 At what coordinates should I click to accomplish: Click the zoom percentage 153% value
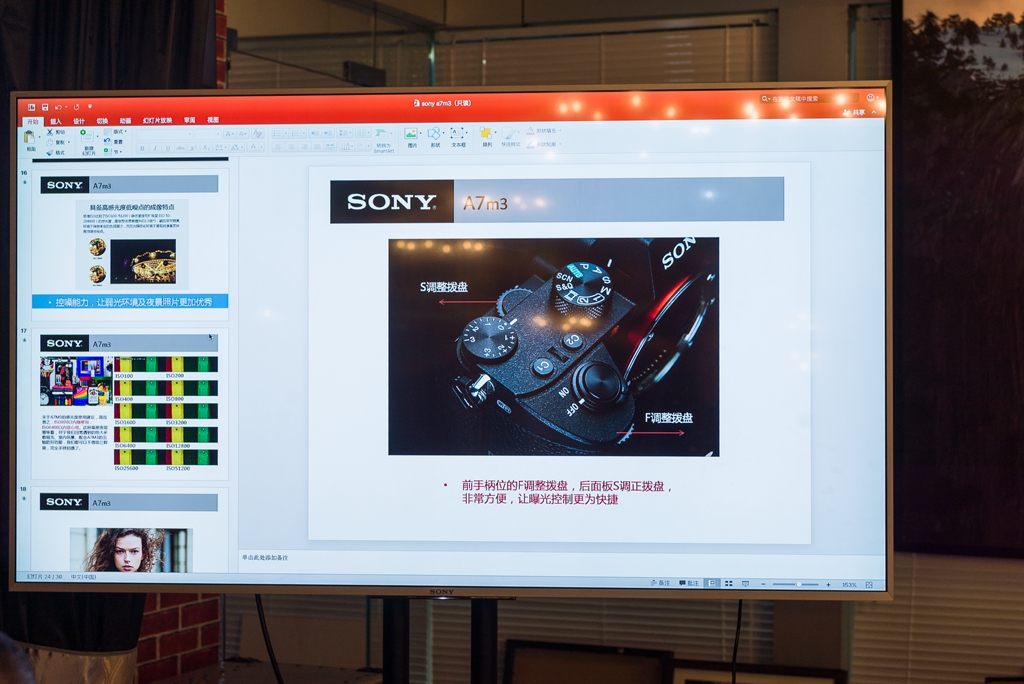[x=849, y=585]
